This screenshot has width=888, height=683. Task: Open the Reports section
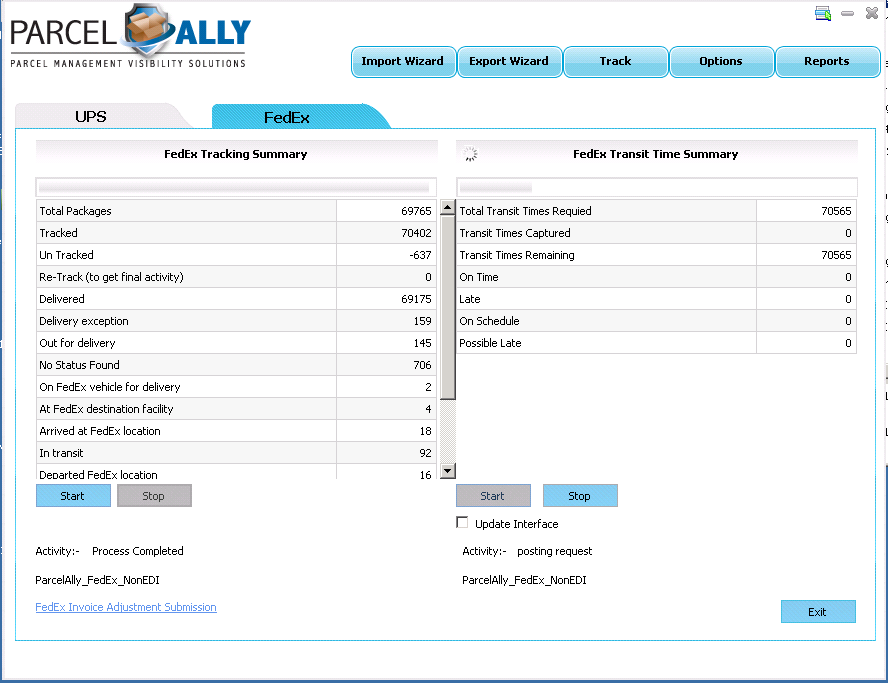(x=827, y=61)
